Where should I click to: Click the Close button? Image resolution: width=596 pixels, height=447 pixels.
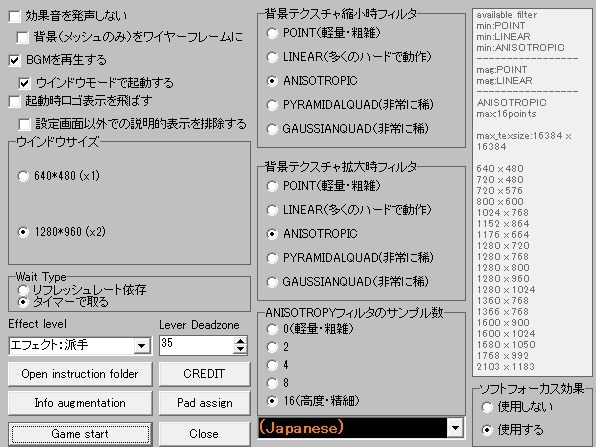[x=204, y=434]
